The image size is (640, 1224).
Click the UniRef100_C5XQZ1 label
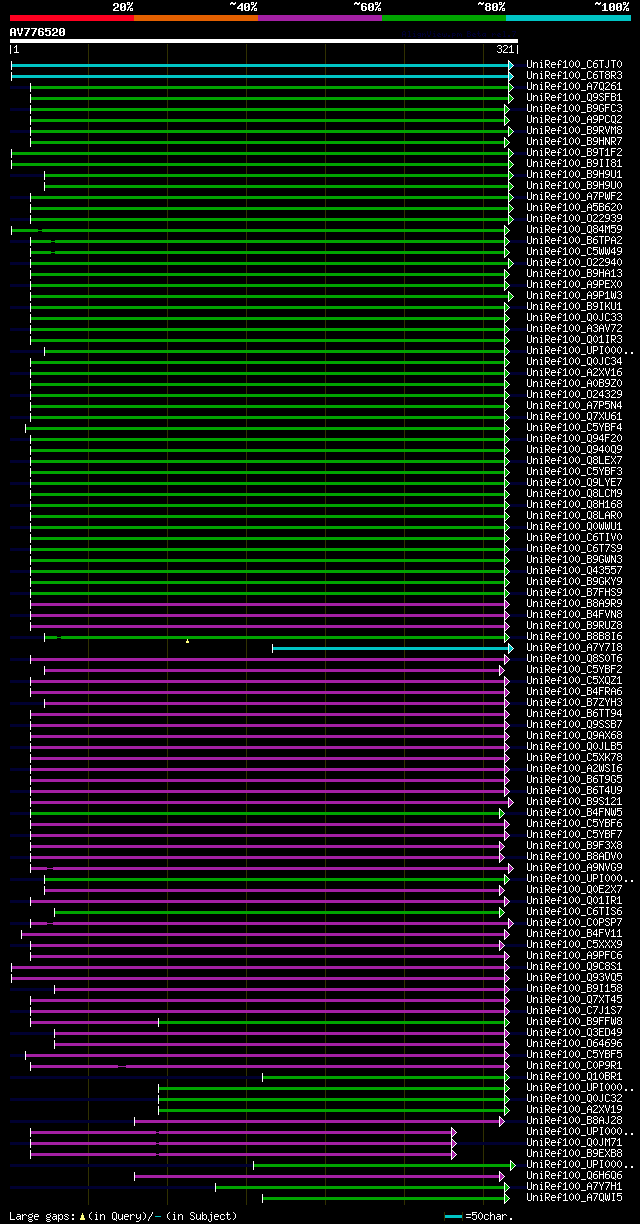tap(574, 681)
